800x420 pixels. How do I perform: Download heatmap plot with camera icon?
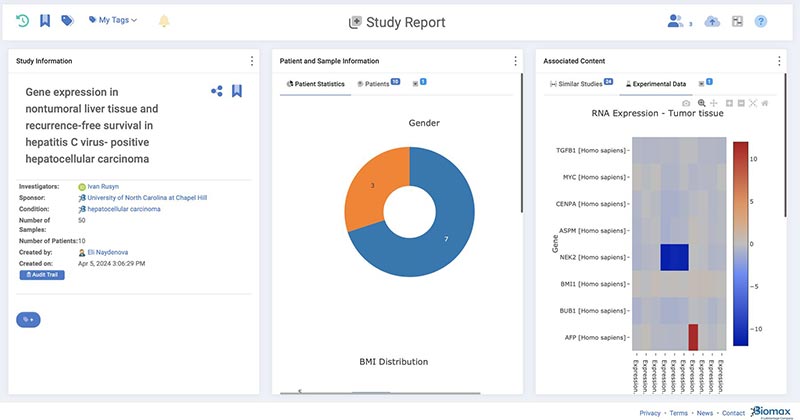click(686, 103)
